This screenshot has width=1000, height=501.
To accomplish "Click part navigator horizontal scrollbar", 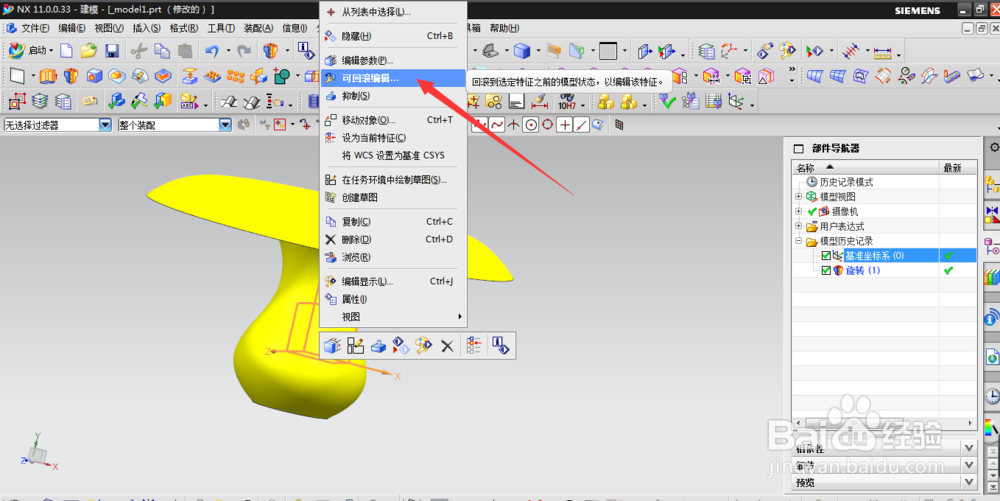I will coord(884,423).
